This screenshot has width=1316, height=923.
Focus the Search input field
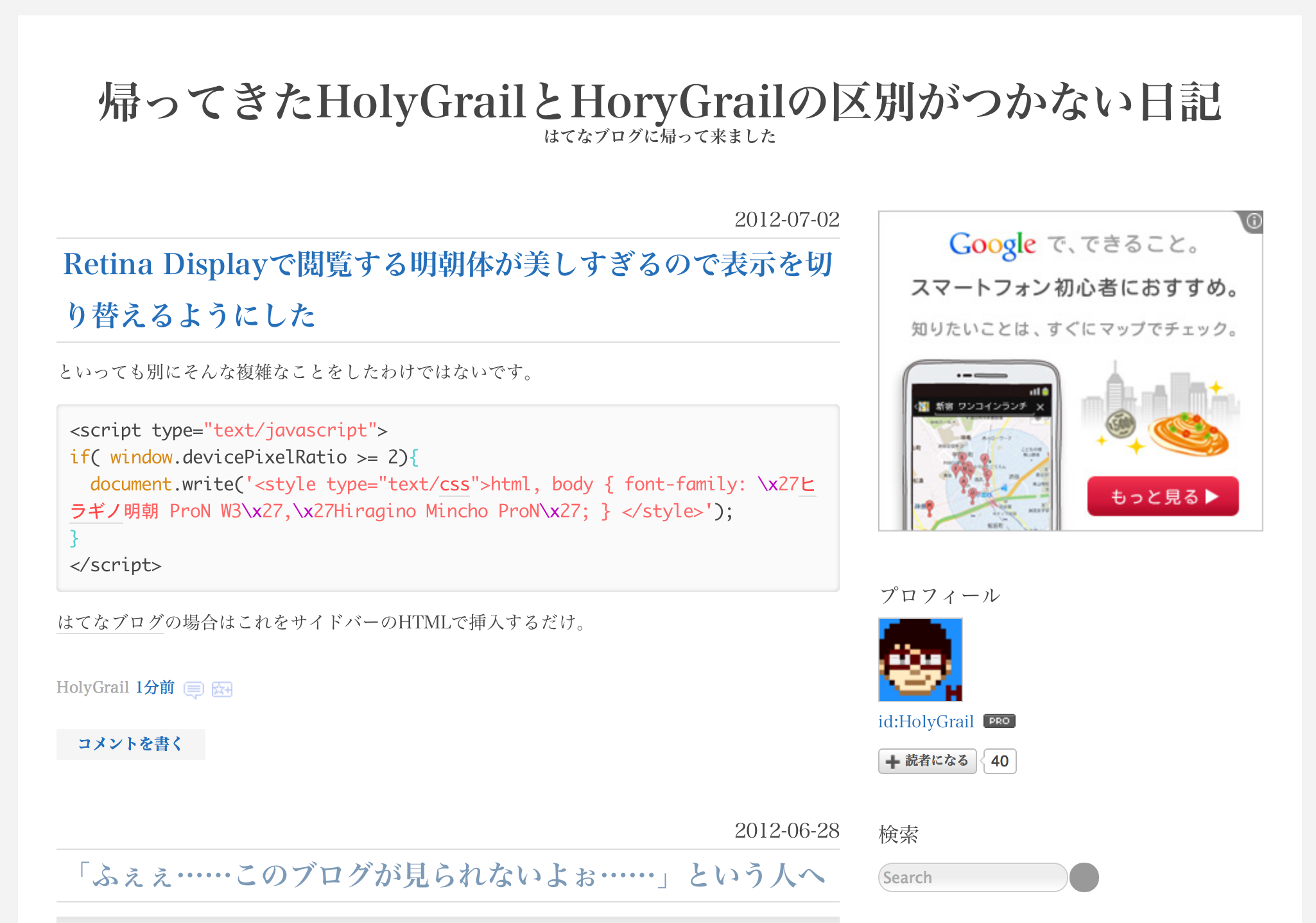(972, 877)
